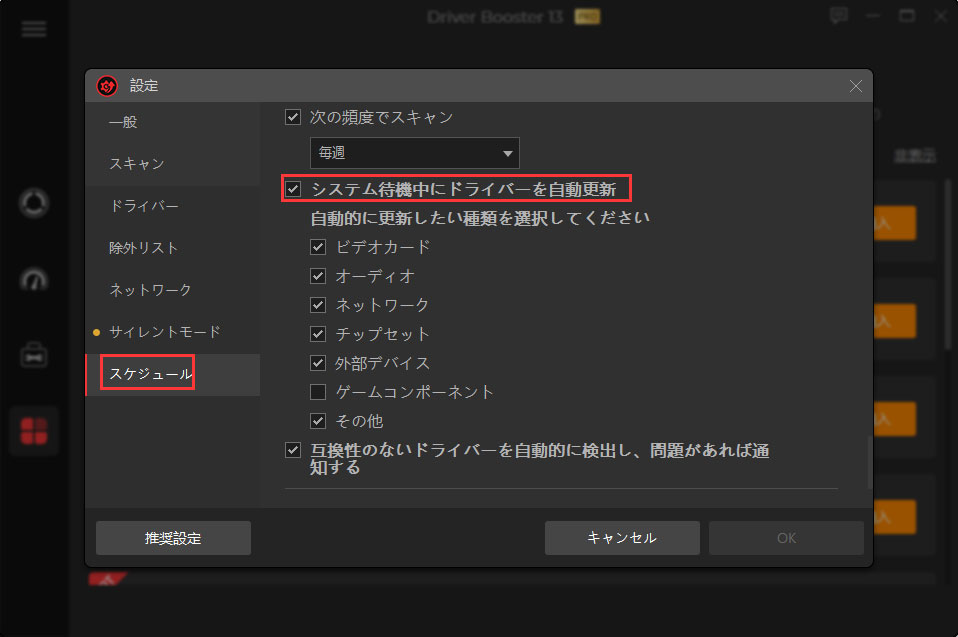
Task: Click the キャンセル button
Action: coord(622,538)
